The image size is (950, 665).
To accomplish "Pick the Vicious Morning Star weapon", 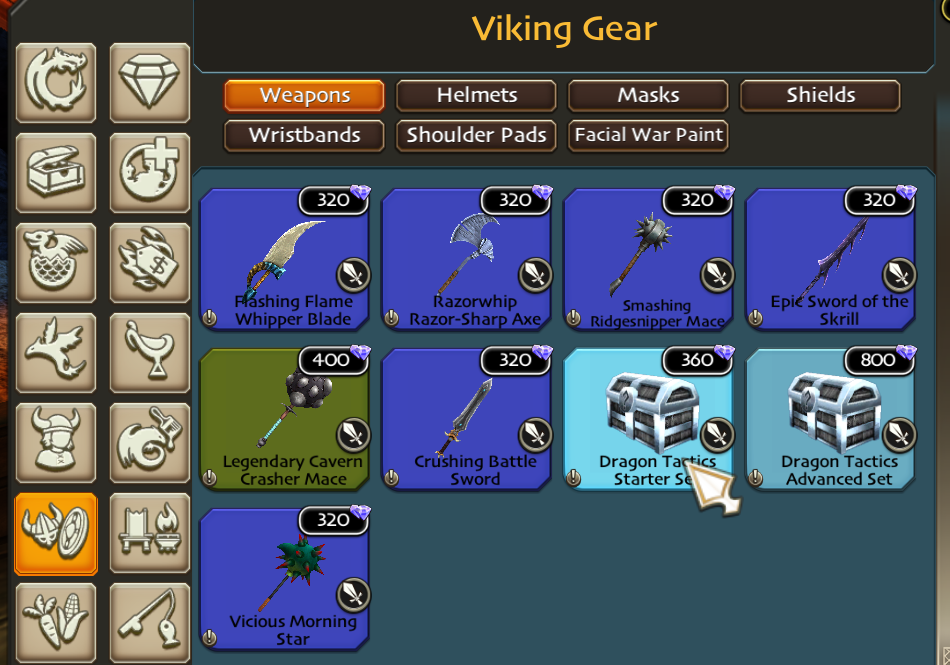I will pos(285,579).
